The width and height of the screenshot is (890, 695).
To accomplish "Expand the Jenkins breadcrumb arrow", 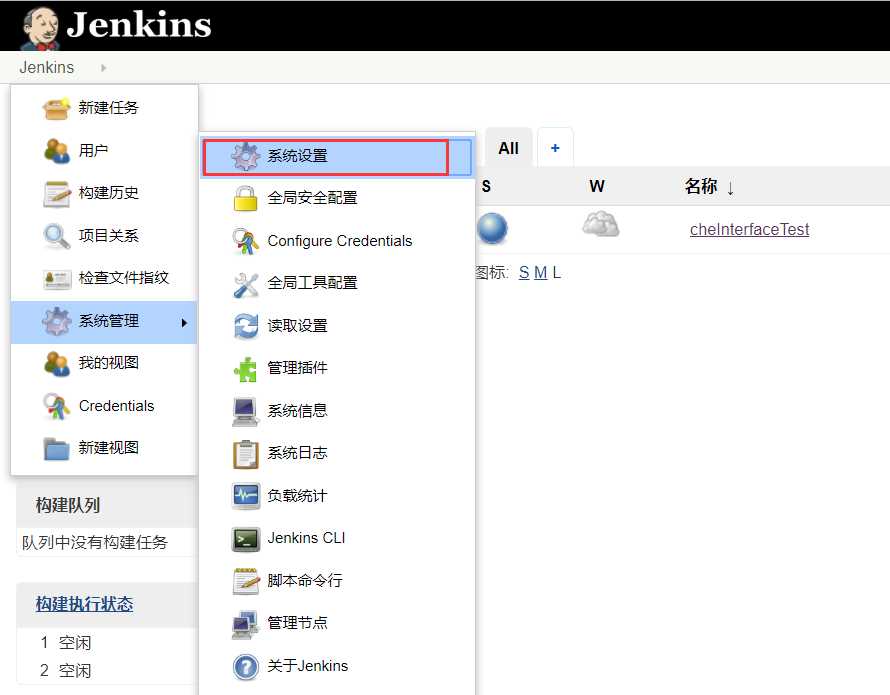I will pyautogui.click(x=103, y=68).
